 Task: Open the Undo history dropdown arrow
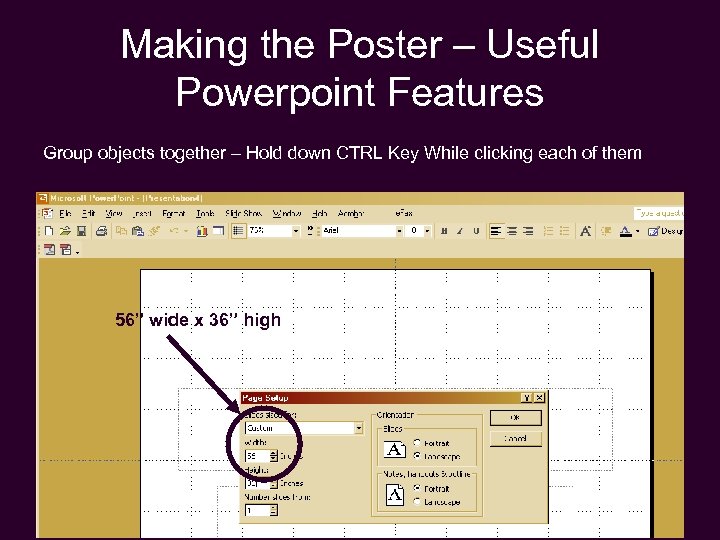[186, 231]
